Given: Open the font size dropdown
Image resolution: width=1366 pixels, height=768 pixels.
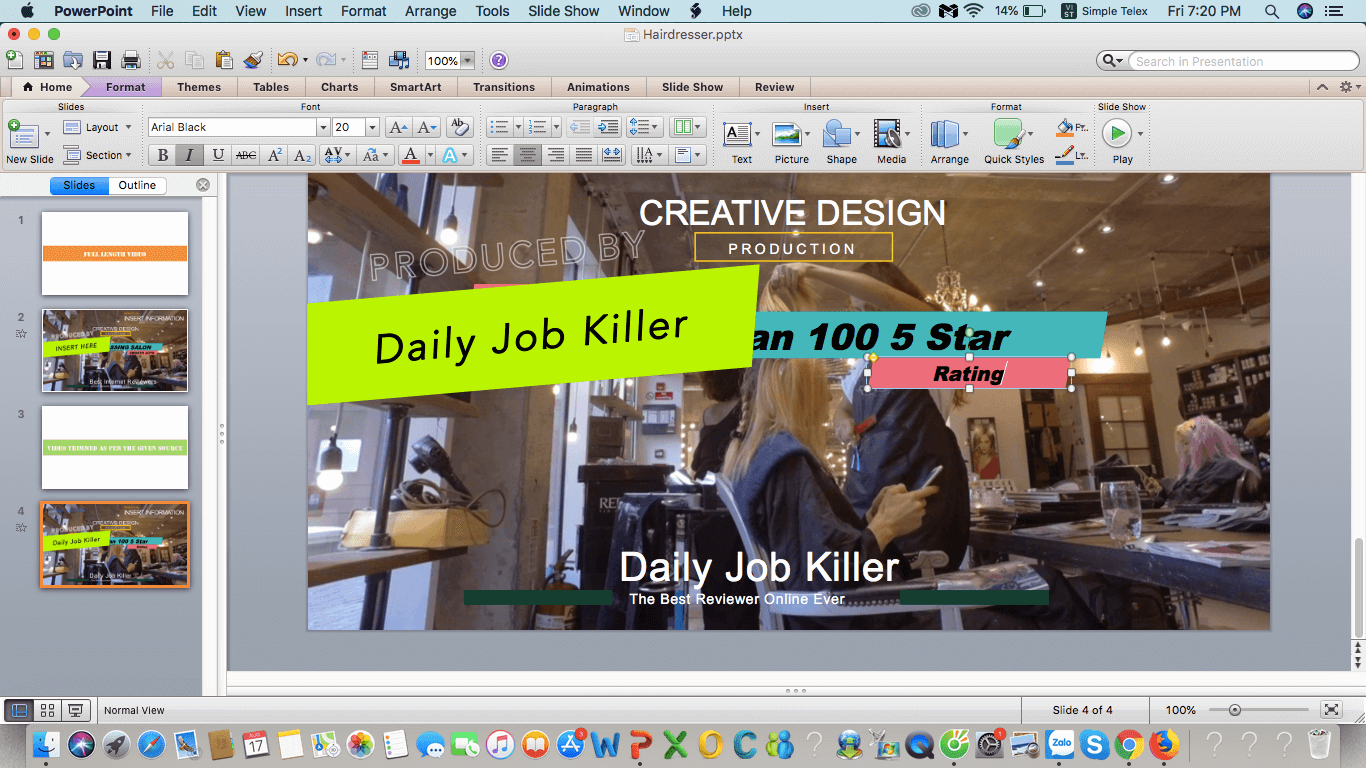Looking at the screenshot, I should pos(372,127).
